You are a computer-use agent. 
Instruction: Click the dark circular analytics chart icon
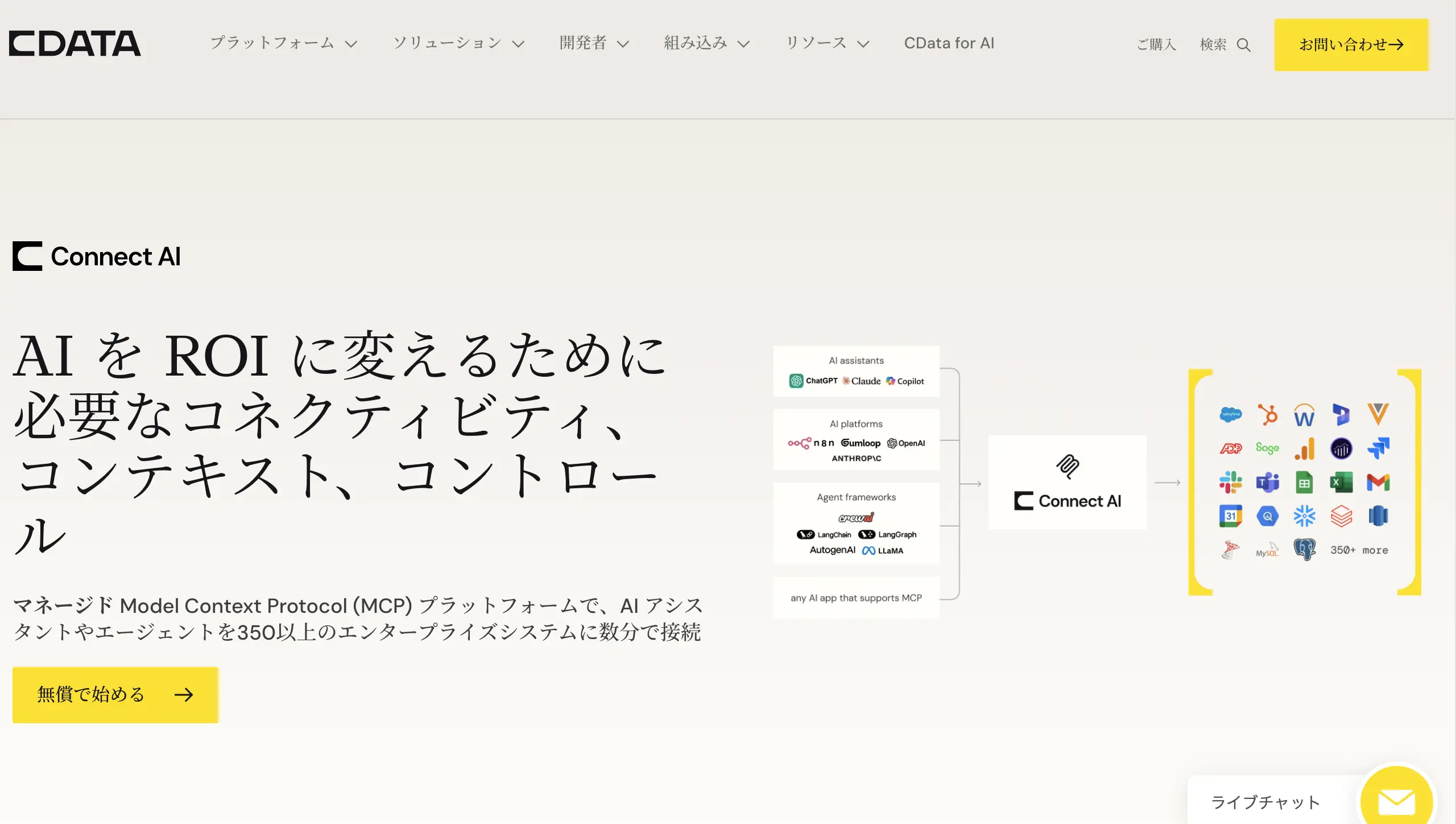(1341, 448)
